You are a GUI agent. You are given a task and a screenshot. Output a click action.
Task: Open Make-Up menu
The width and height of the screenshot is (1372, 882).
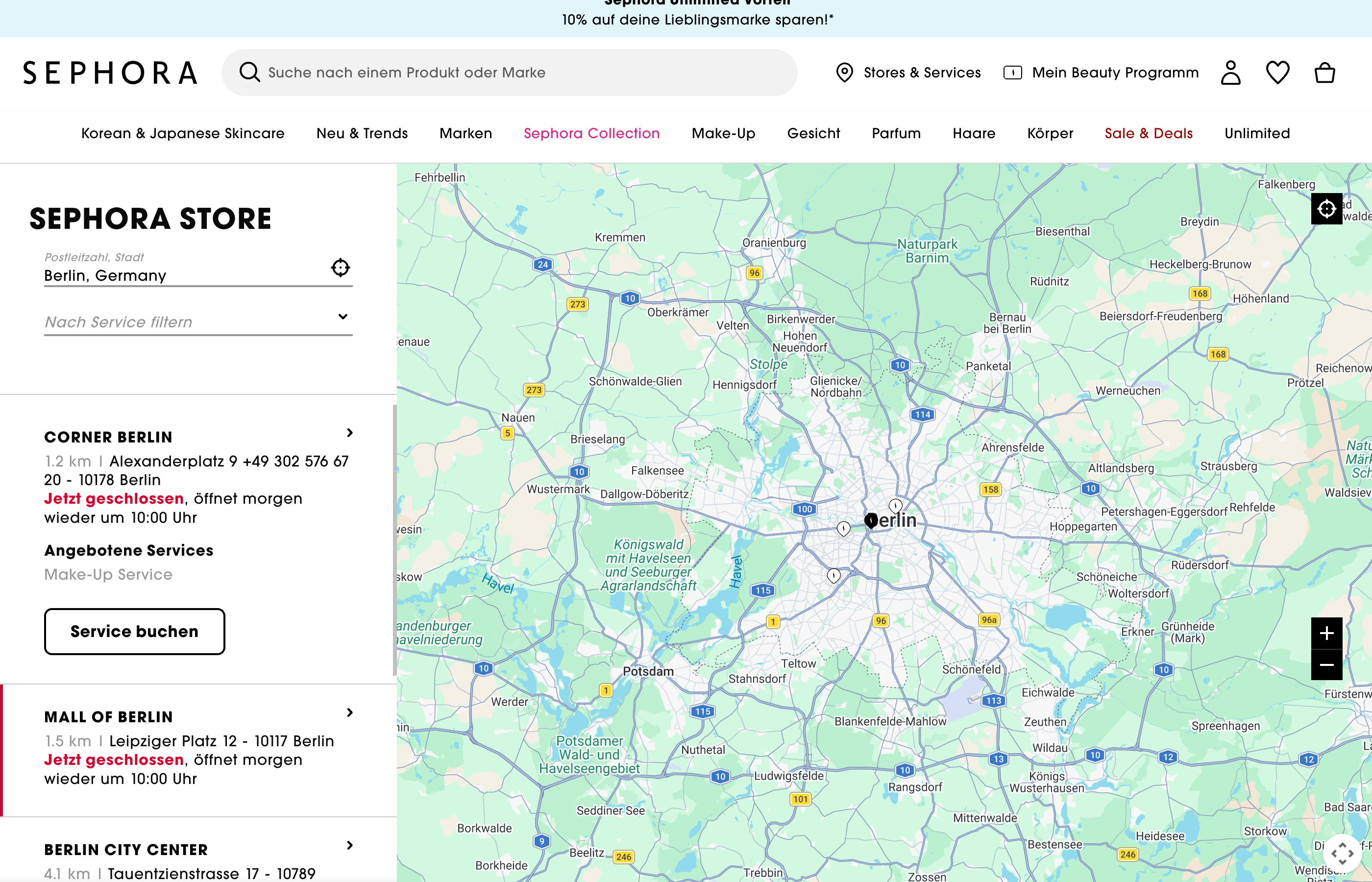(x=723, y=133)
